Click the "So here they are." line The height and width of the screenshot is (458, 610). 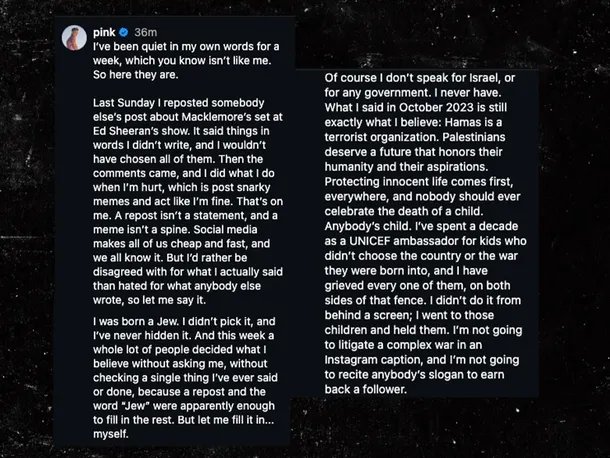tap(135, 74)
